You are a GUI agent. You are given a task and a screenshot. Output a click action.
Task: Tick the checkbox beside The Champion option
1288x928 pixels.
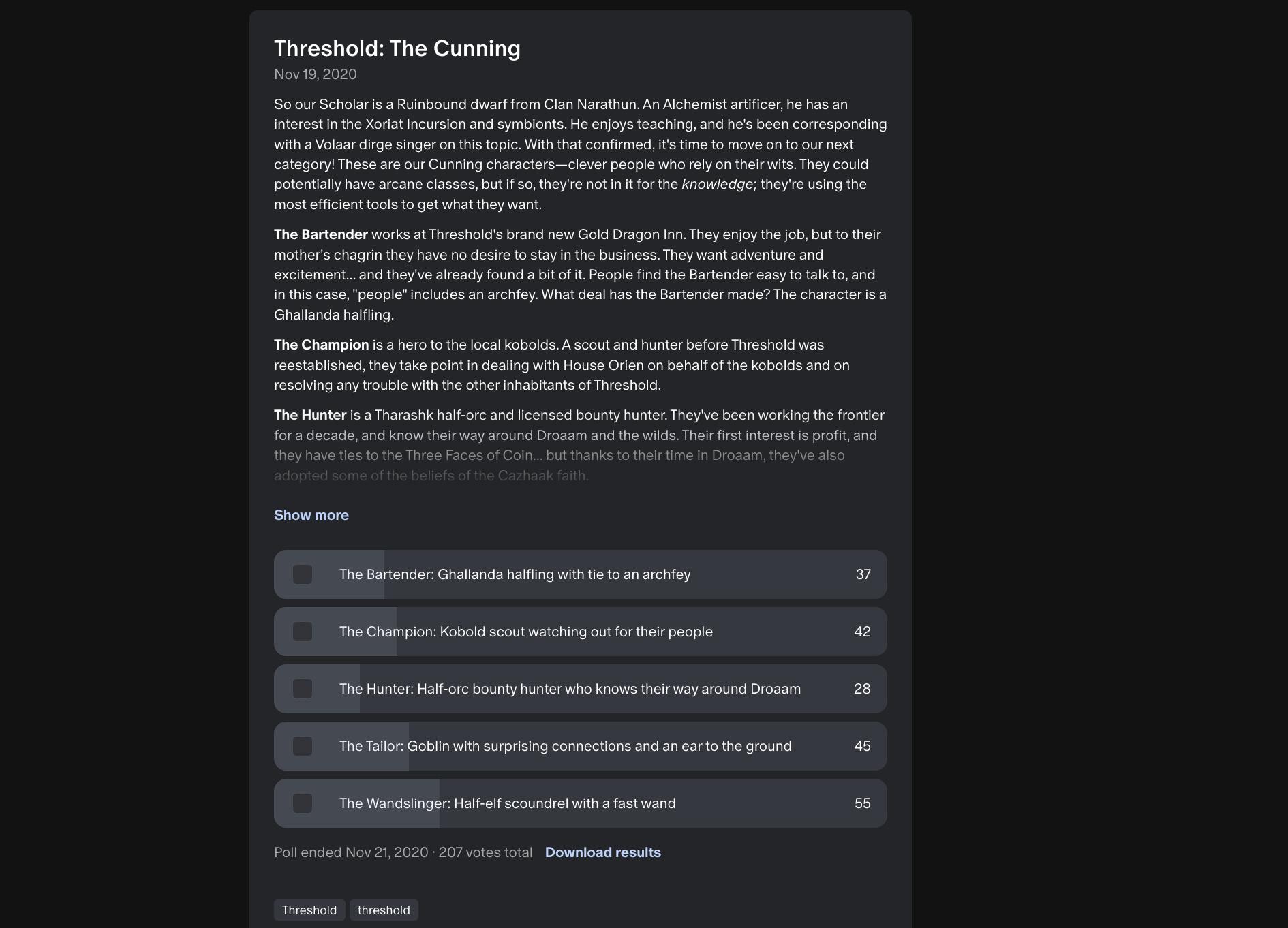click(x=303, y=632)
